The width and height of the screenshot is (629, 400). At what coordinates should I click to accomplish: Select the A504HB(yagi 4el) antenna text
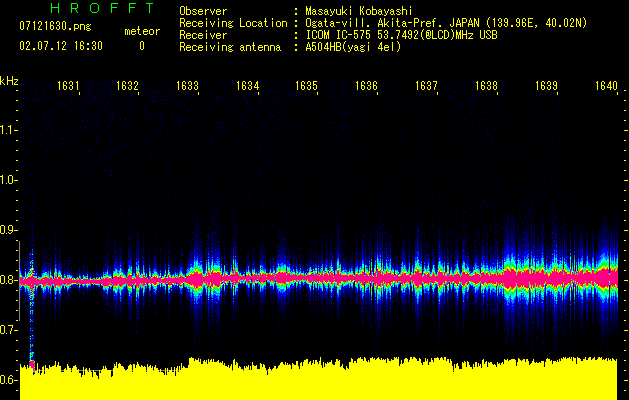pos(353,47)
